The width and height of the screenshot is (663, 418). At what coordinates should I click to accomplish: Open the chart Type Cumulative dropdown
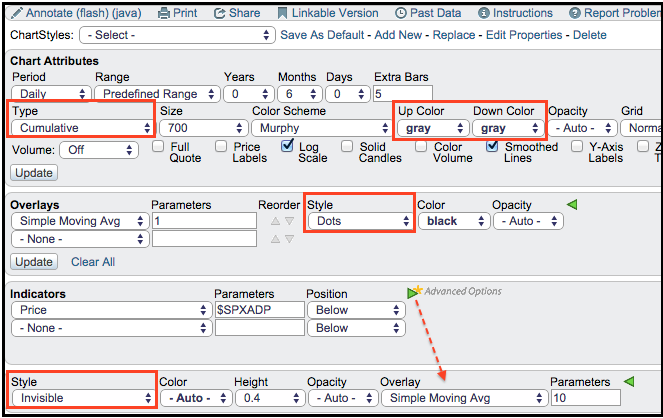[81, 128]
